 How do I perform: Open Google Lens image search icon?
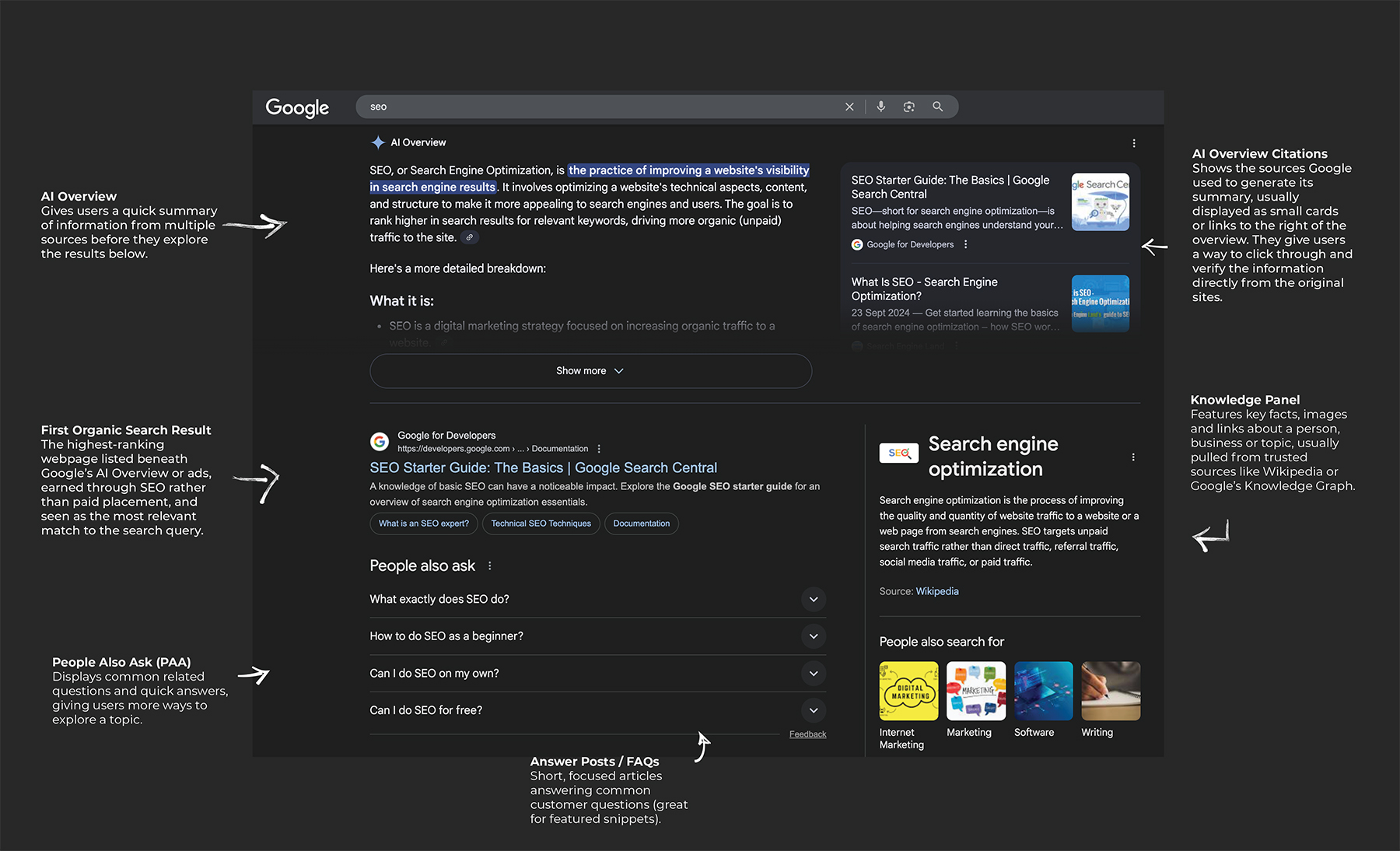click(x=908, y=107)
